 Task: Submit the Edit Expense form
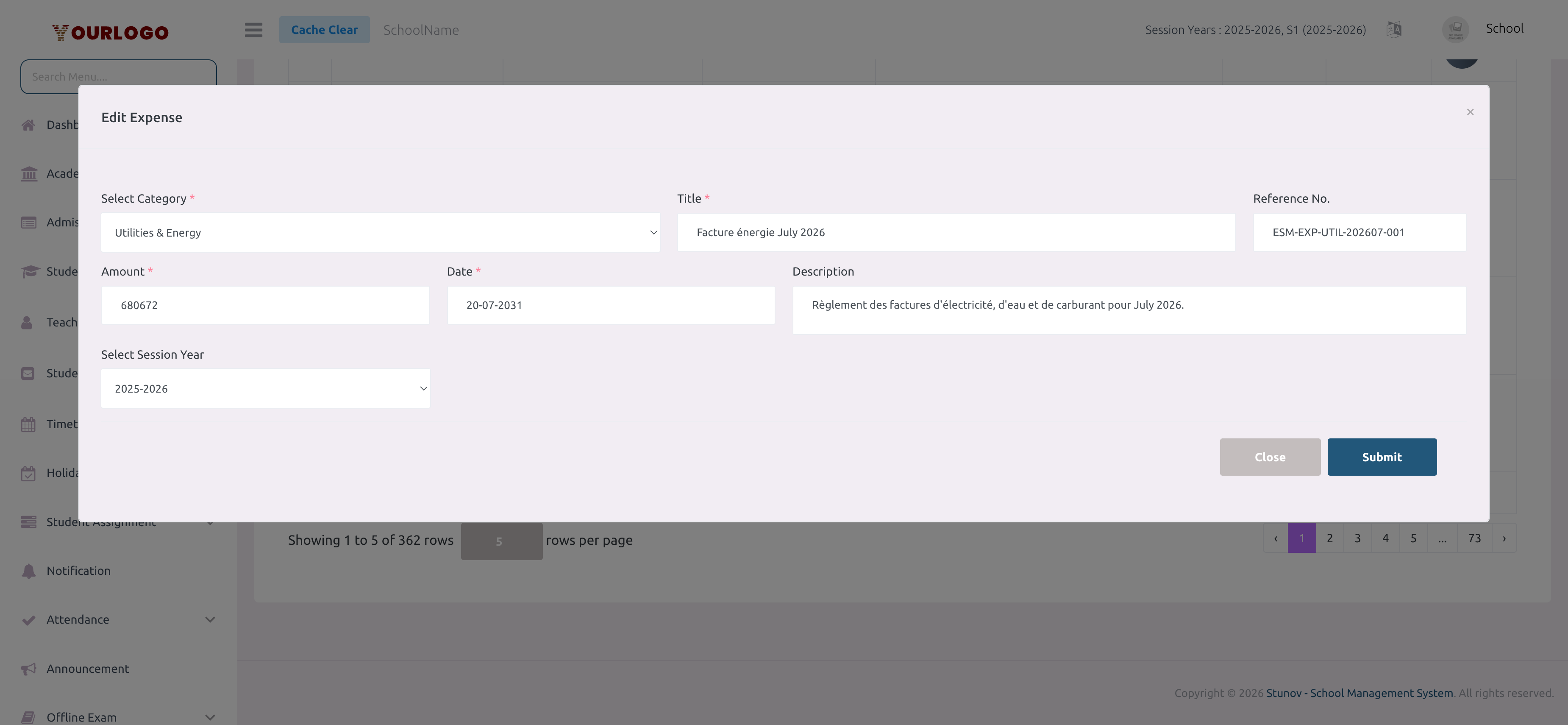(x=1382, y=457)
